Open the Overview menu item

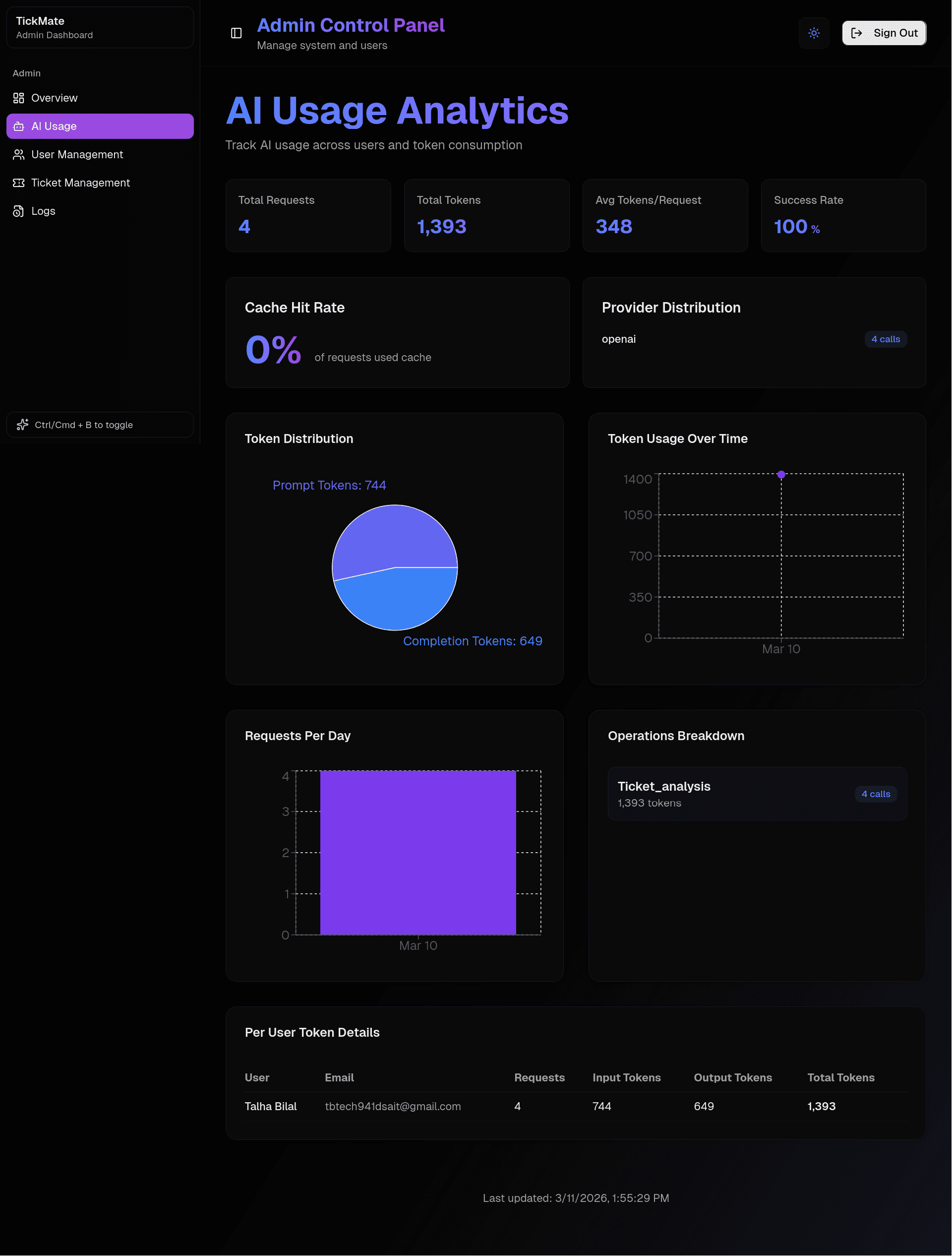[100, 98]
